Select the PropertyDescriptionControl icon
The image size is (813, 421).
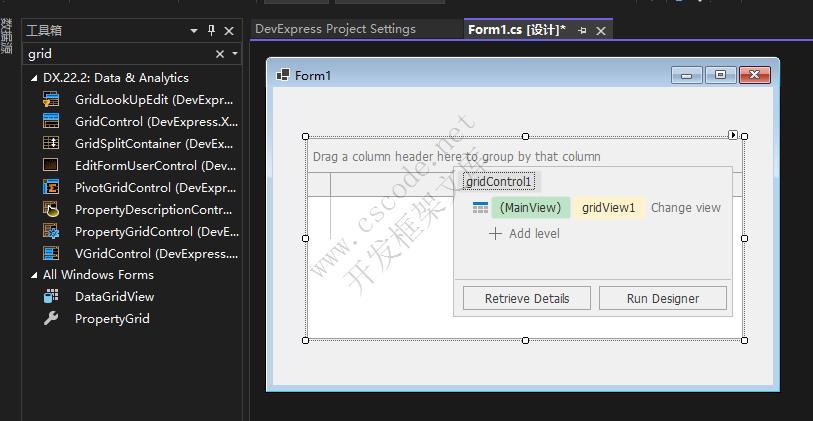pyautogui.click(x=51, y=209)
